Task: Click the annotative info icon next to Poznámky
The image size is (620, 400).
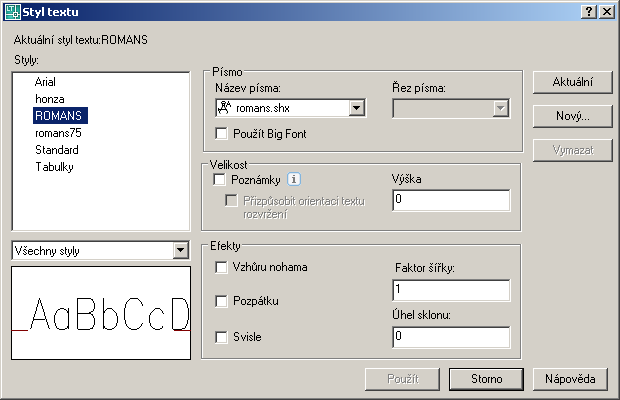Action: 294,180
